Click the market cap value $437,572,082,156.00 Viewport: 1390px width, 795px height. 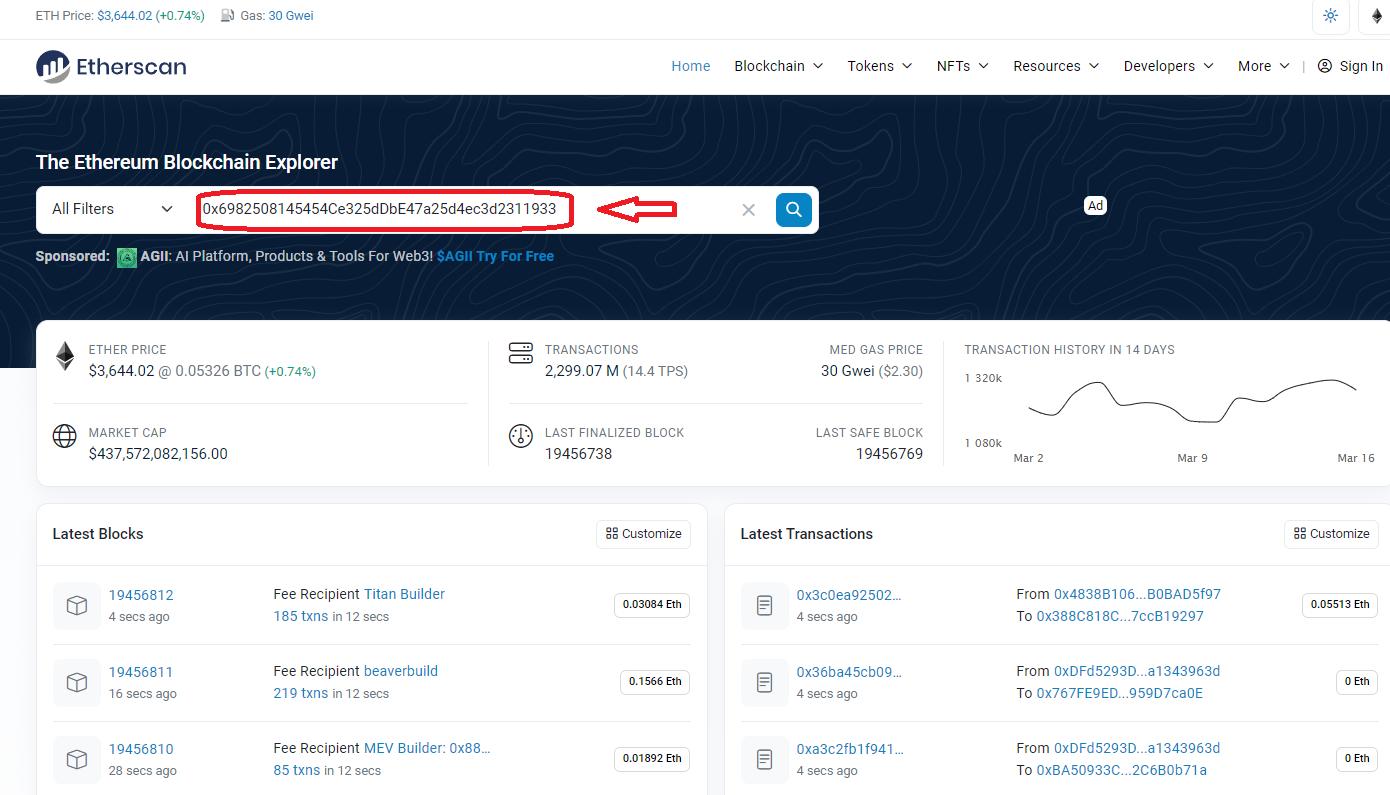[x=158, y=454]
